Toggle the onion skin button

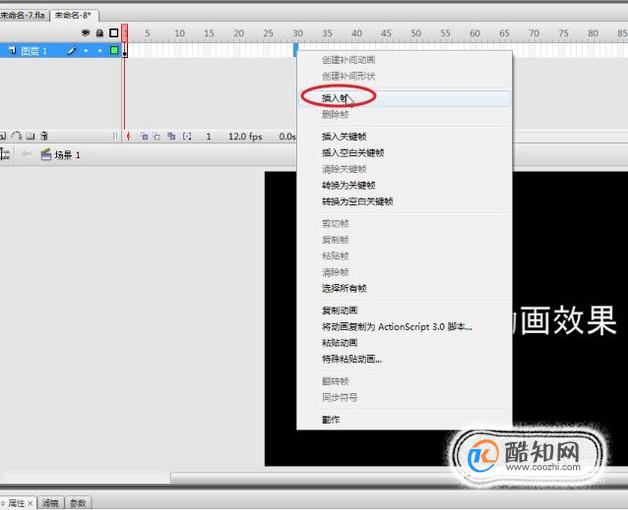(144, 137)
